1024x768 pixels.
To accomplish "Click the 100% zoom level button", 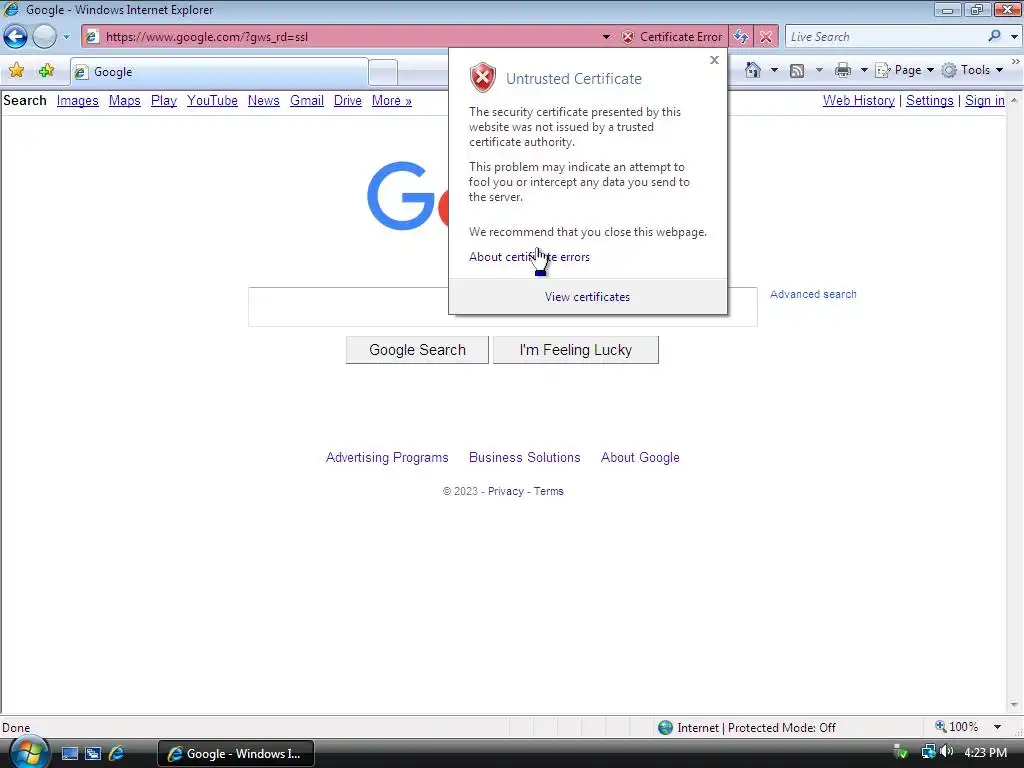I will point(957,727).
